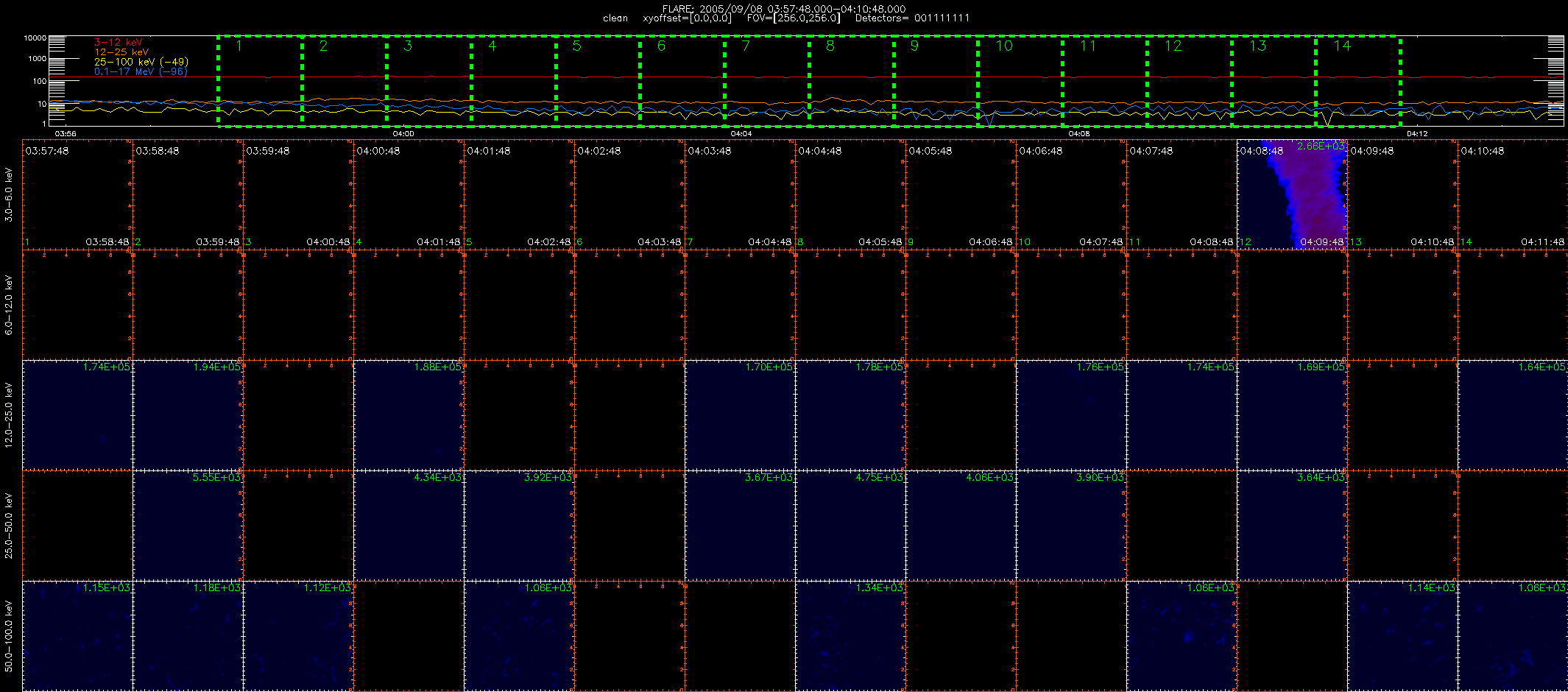Image resolution: width=1568 pixels, height=692 pixels.
Task: Click the 04:00:48 panel start time label
Action: pos(378,151)
